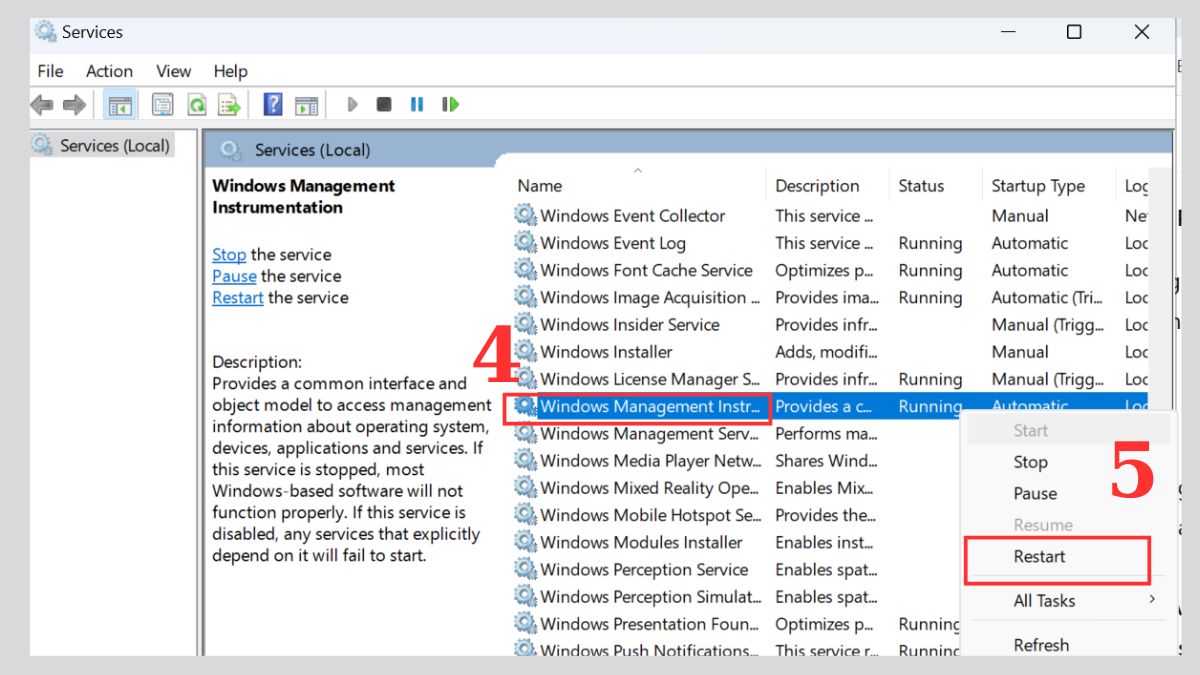Toggle the Show/Hide Action Pane toolbar icon

(x=307, y=104)
